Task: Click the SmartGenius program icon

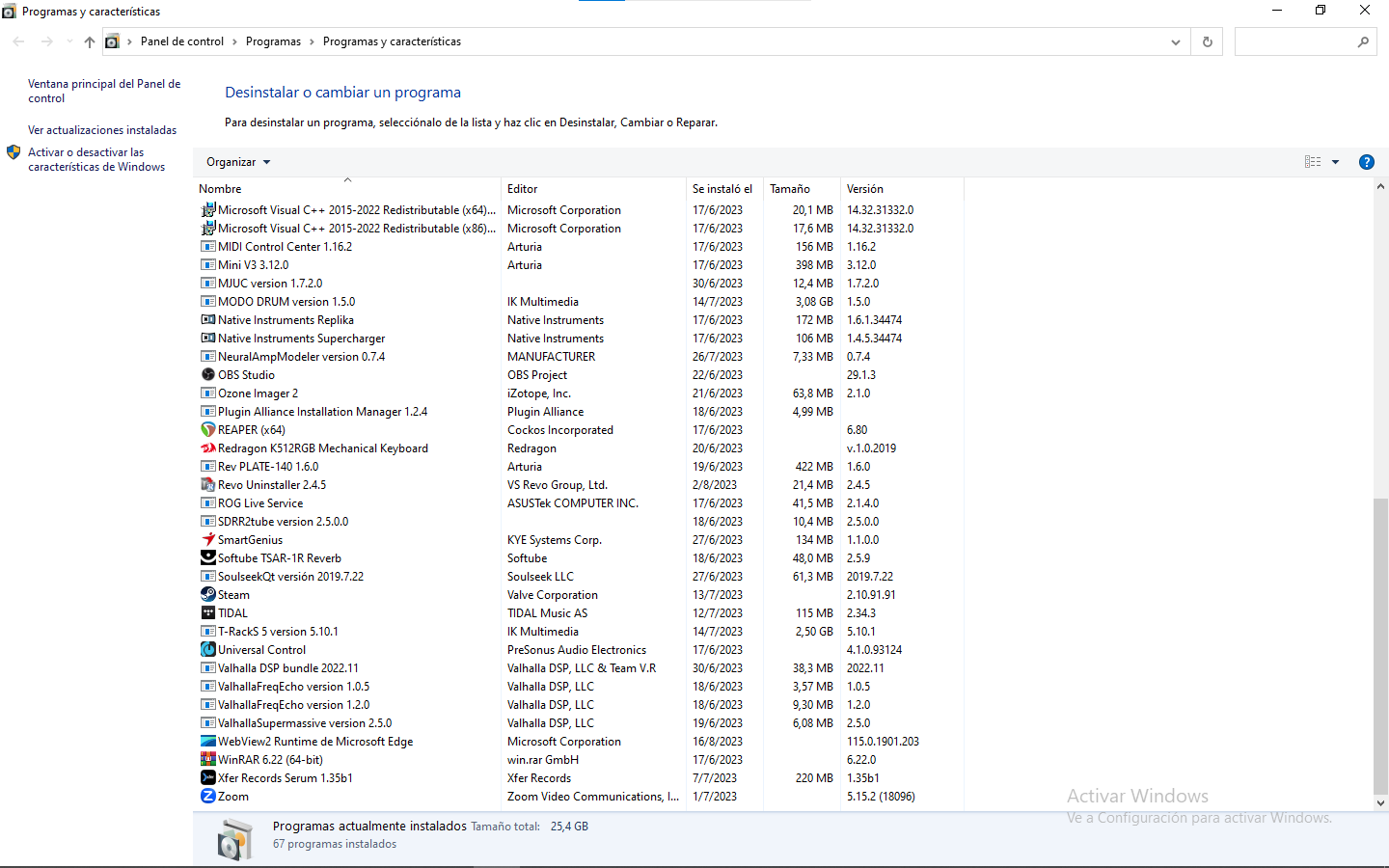Action: [207, 540]
